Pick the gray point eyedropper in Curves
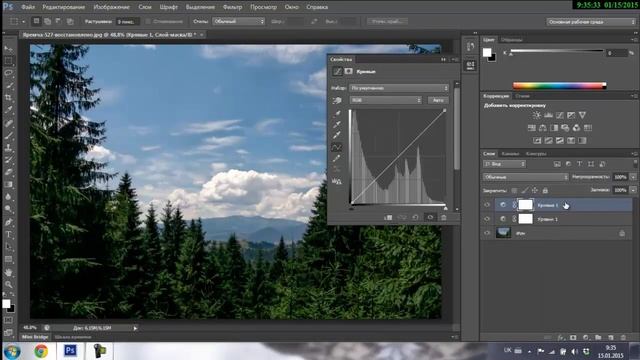The width and height of the screenshot is (640, 360). pyautogui.click(x=337, y=124)
